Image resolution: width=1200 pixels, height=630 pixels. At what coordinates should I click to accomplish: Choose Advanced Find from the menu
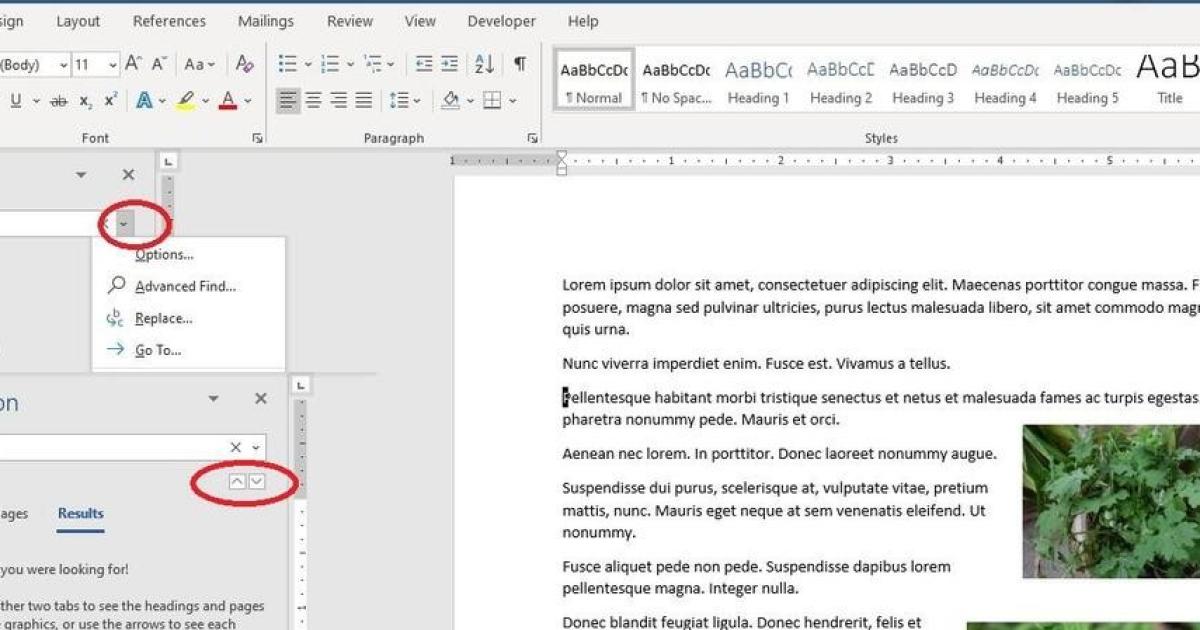point(186,286)
